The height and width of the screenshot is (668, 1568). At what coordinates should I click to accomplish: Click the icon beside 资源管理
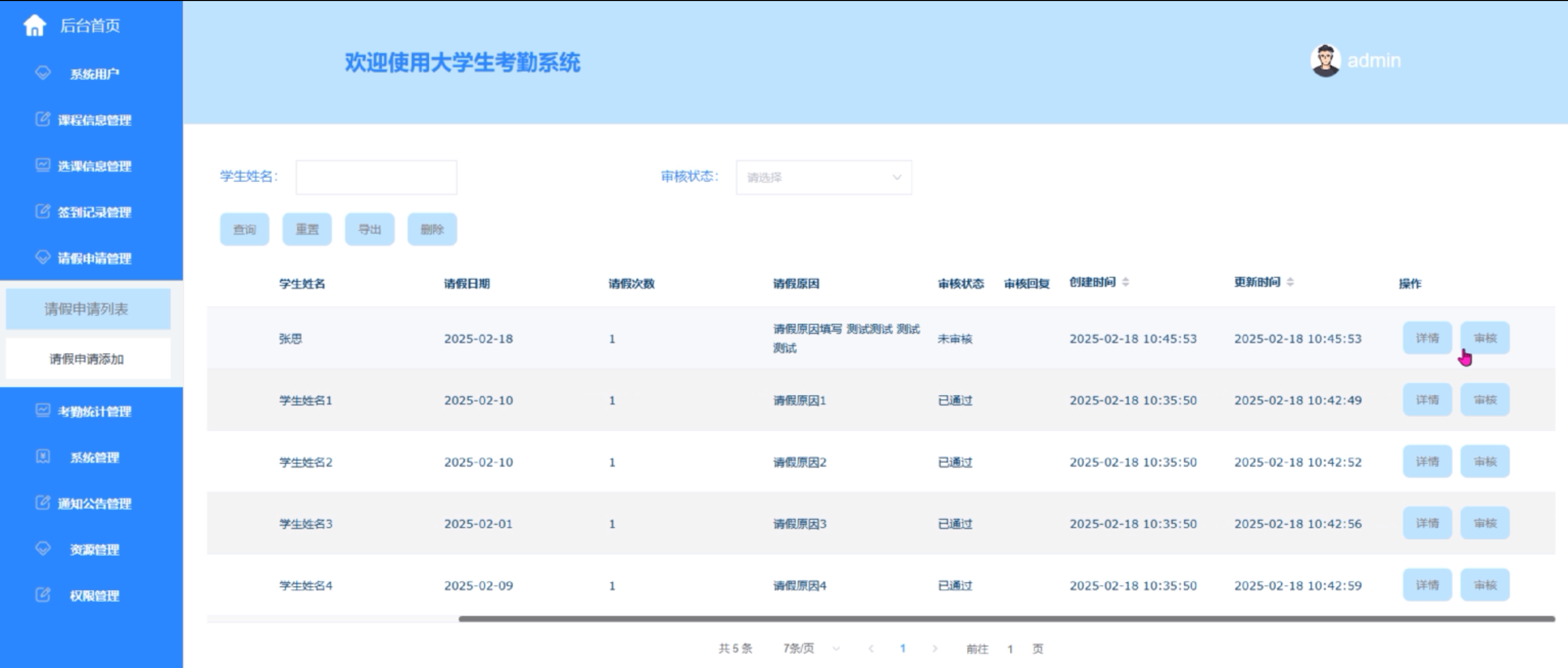tap(42, 549)
